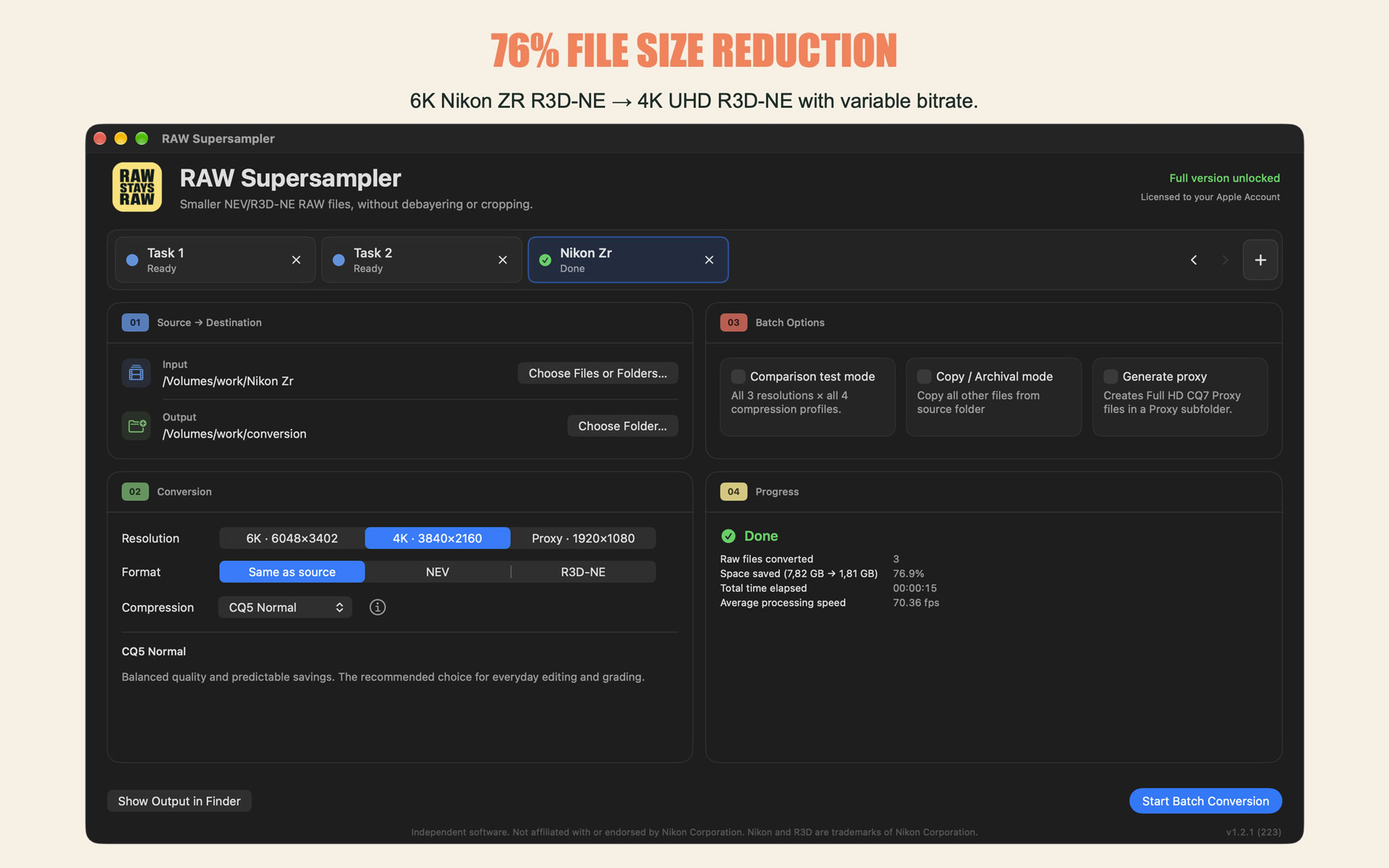
Task: Set format to R3D-NE
Action: [x=583, y=572]
